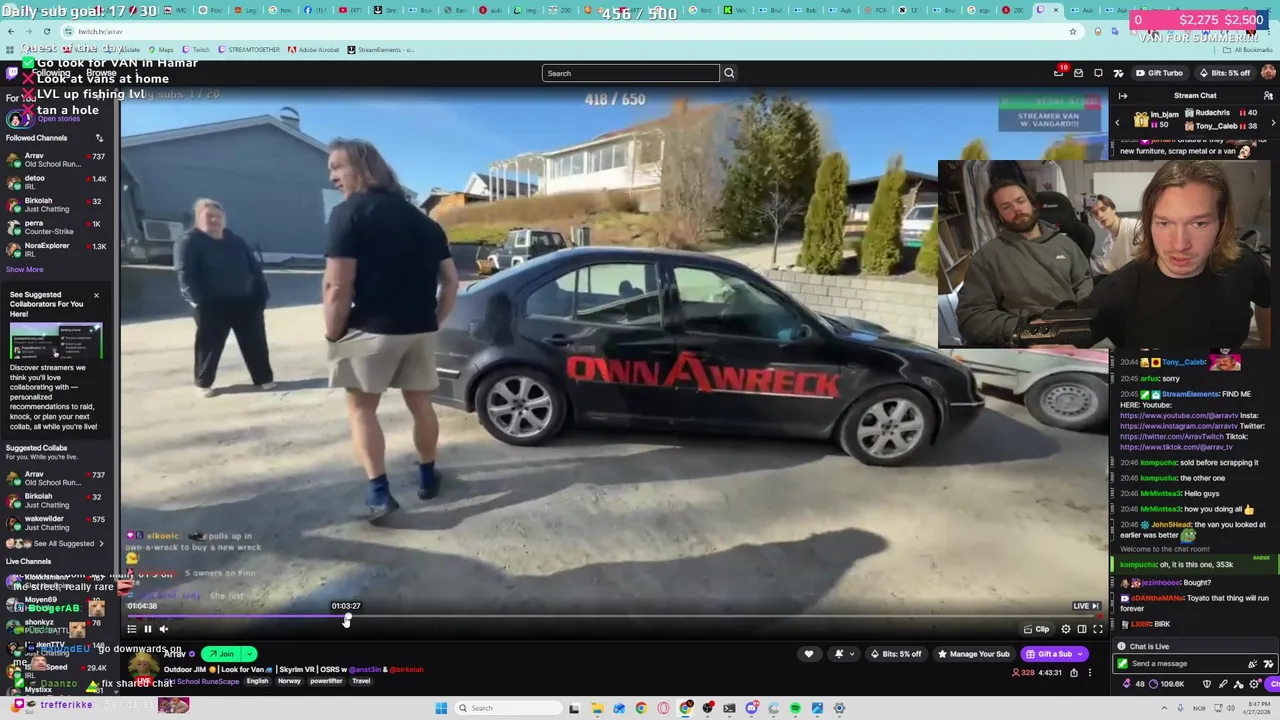Select the English stream tag
The width and height of the screenshot is (1280, 720).
click(258, 682)
